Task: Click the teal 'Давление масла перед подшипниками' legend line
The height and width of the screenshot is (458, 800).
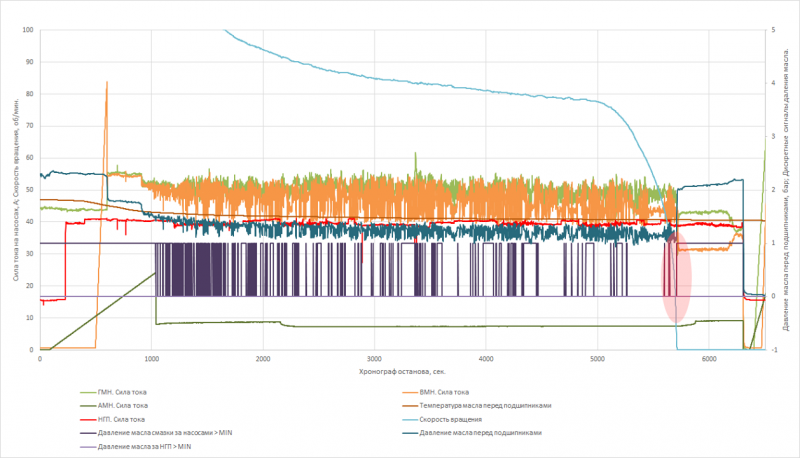Action: tap(410, 433)
